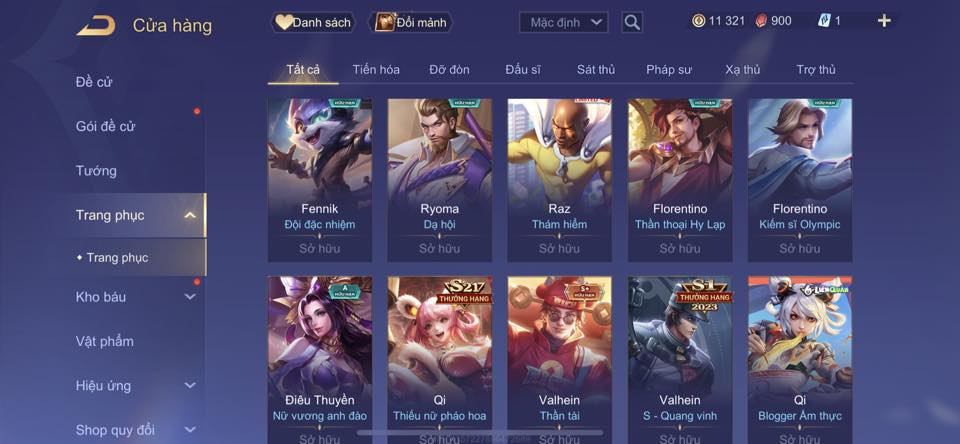Expand the Kho báu sidebar section
Viewport: 960px width, 444px height.
[190, 296]
